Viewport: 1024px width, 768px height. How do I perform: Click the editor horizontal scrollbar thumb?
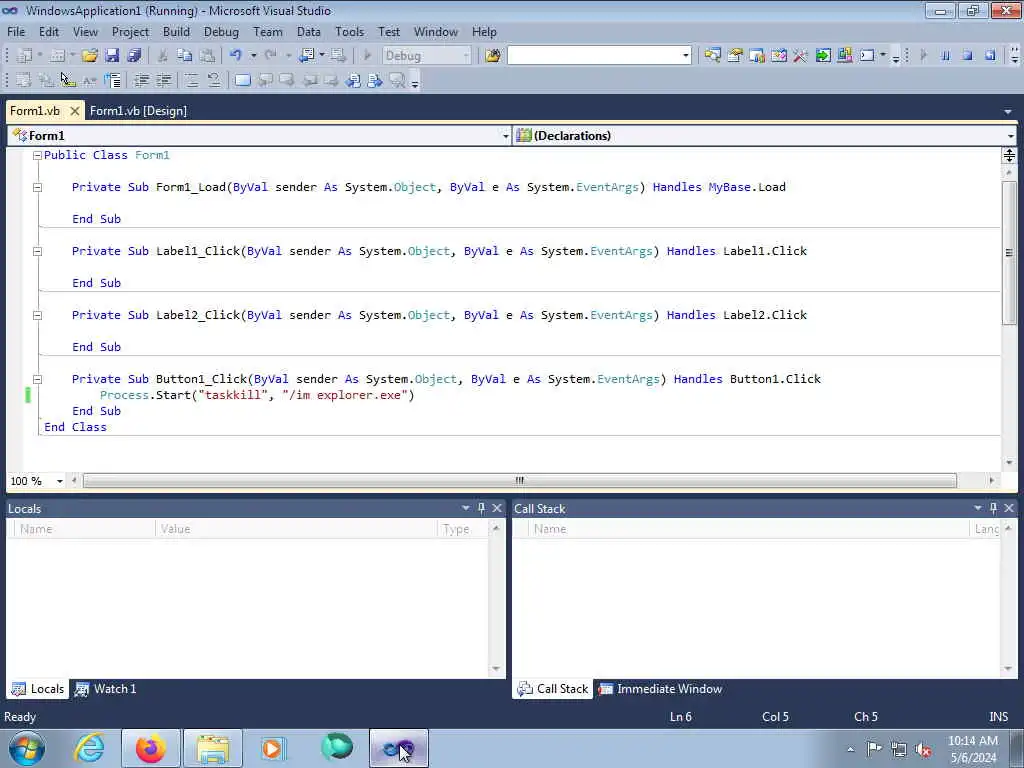pyautogui.click(x=520, y=481)
